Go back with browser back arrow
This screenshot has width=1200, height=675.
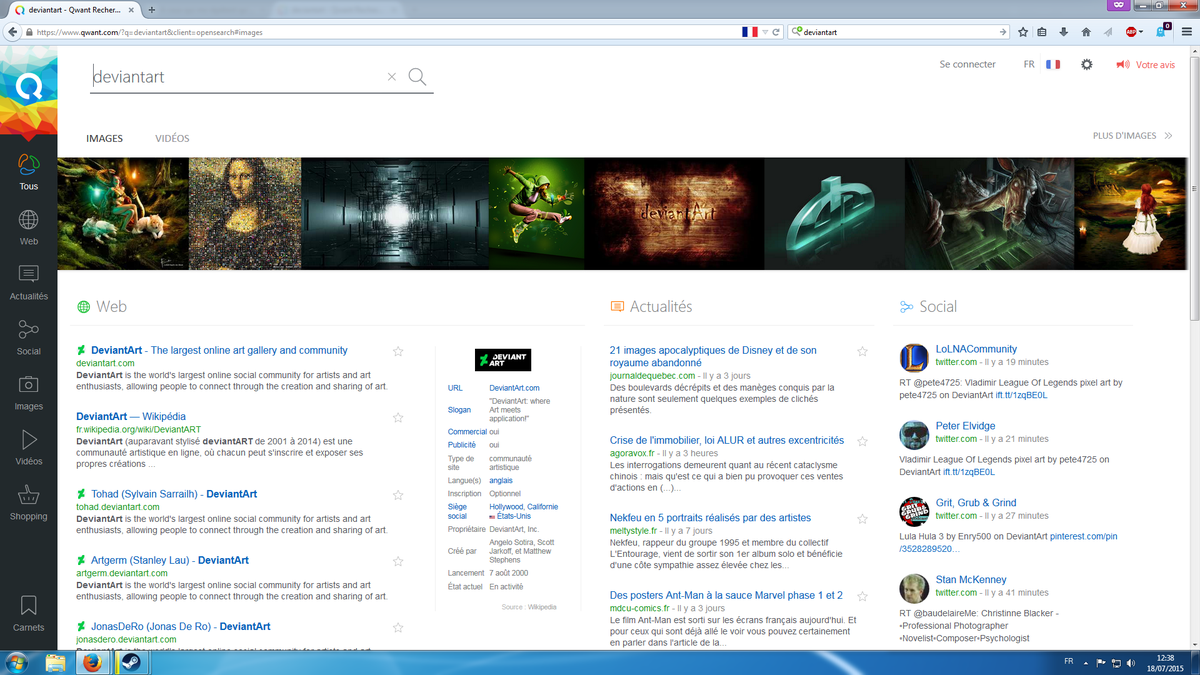(13, 32)
